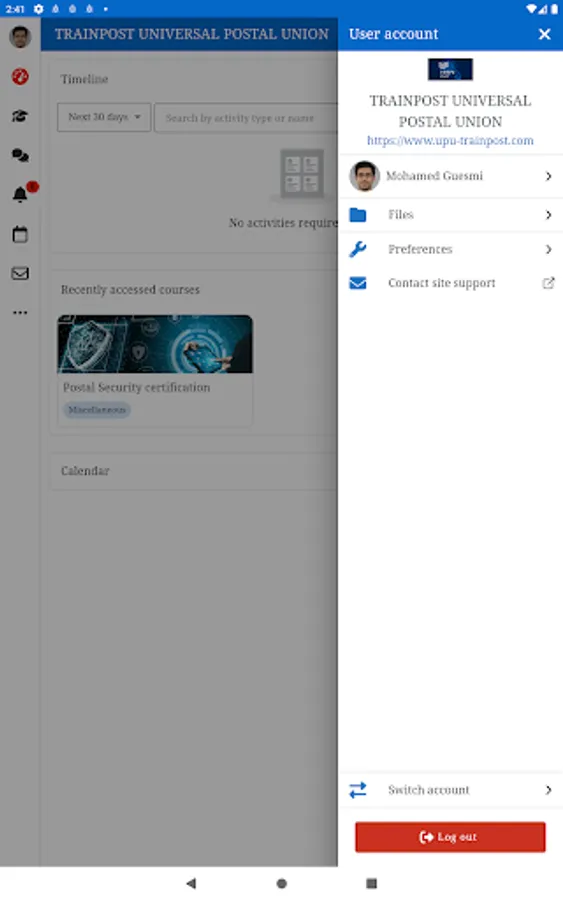Open Mohamed Guesmi profile row

[x=451, y=176]
